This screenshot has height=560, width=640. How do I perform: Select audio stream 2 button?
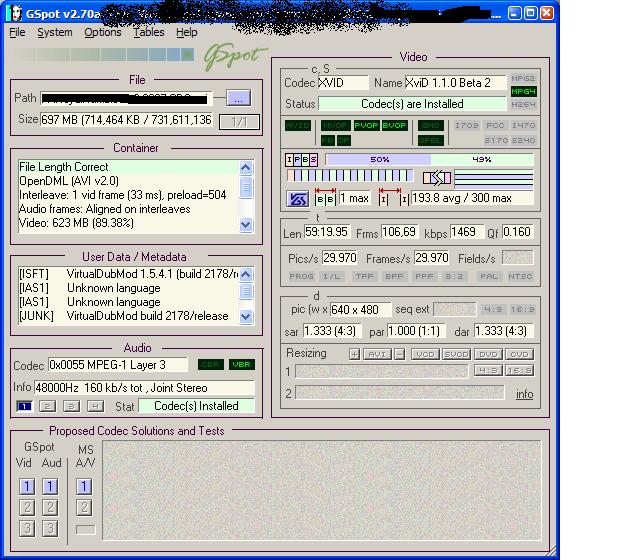pyautogui.click(x=48, y=406)
